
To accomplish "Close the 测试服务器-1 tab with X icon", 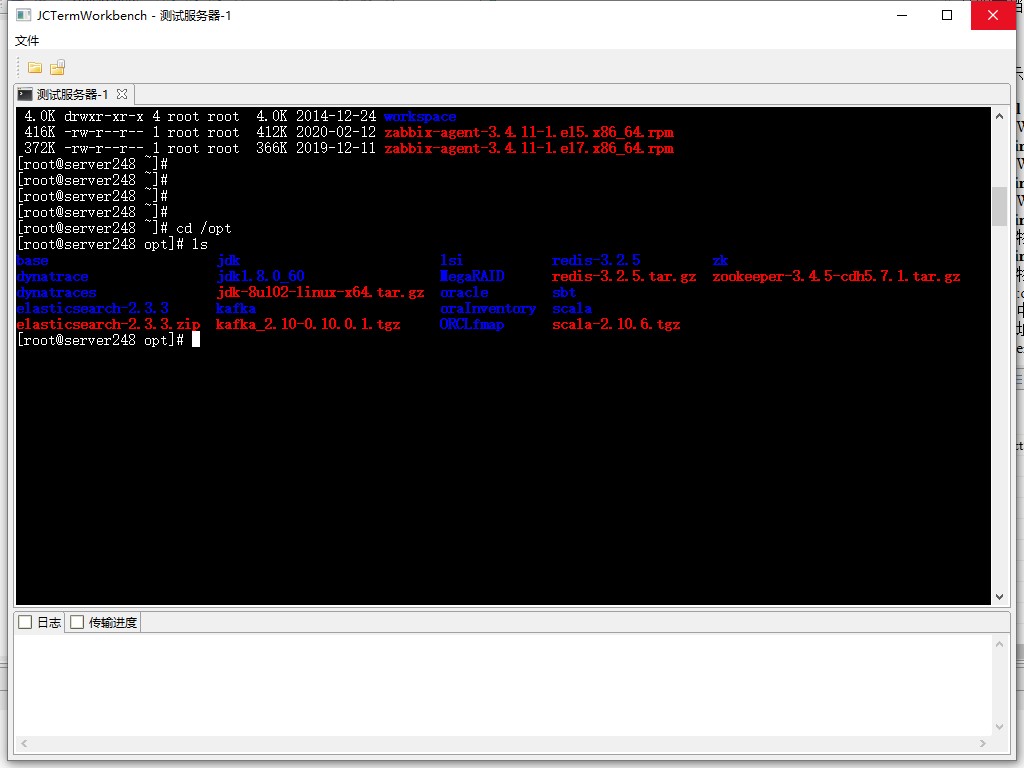I will [x=121, y=94].
